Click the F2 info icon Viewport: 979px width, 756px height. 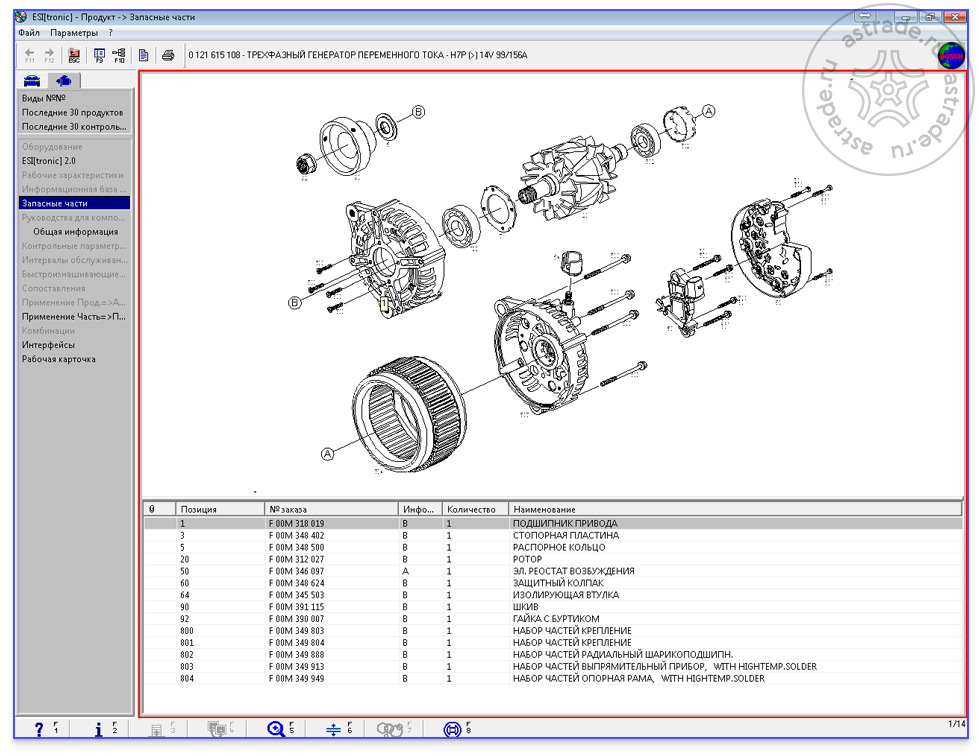click(99, 729)
